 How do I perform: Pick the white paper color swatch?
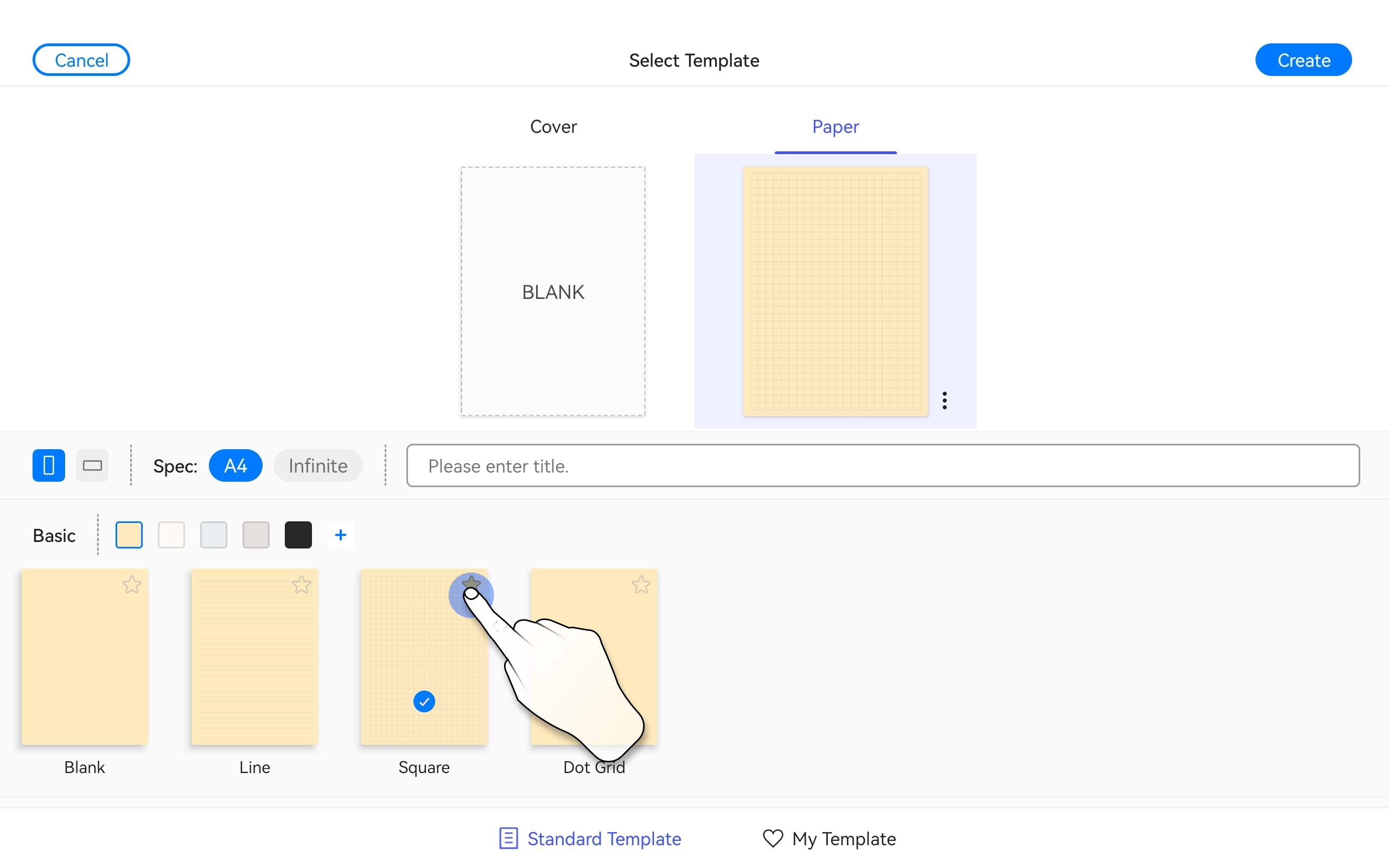pos(171,535)
